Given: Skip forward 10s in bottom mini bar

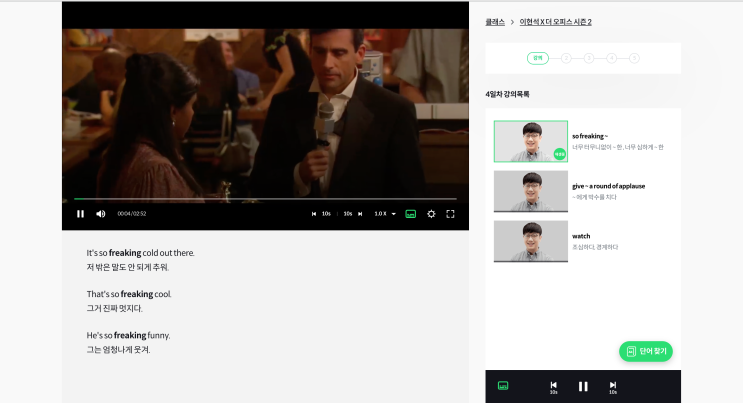Looking at the screenshot, I should pyautogui.click(x=613, y=387).
